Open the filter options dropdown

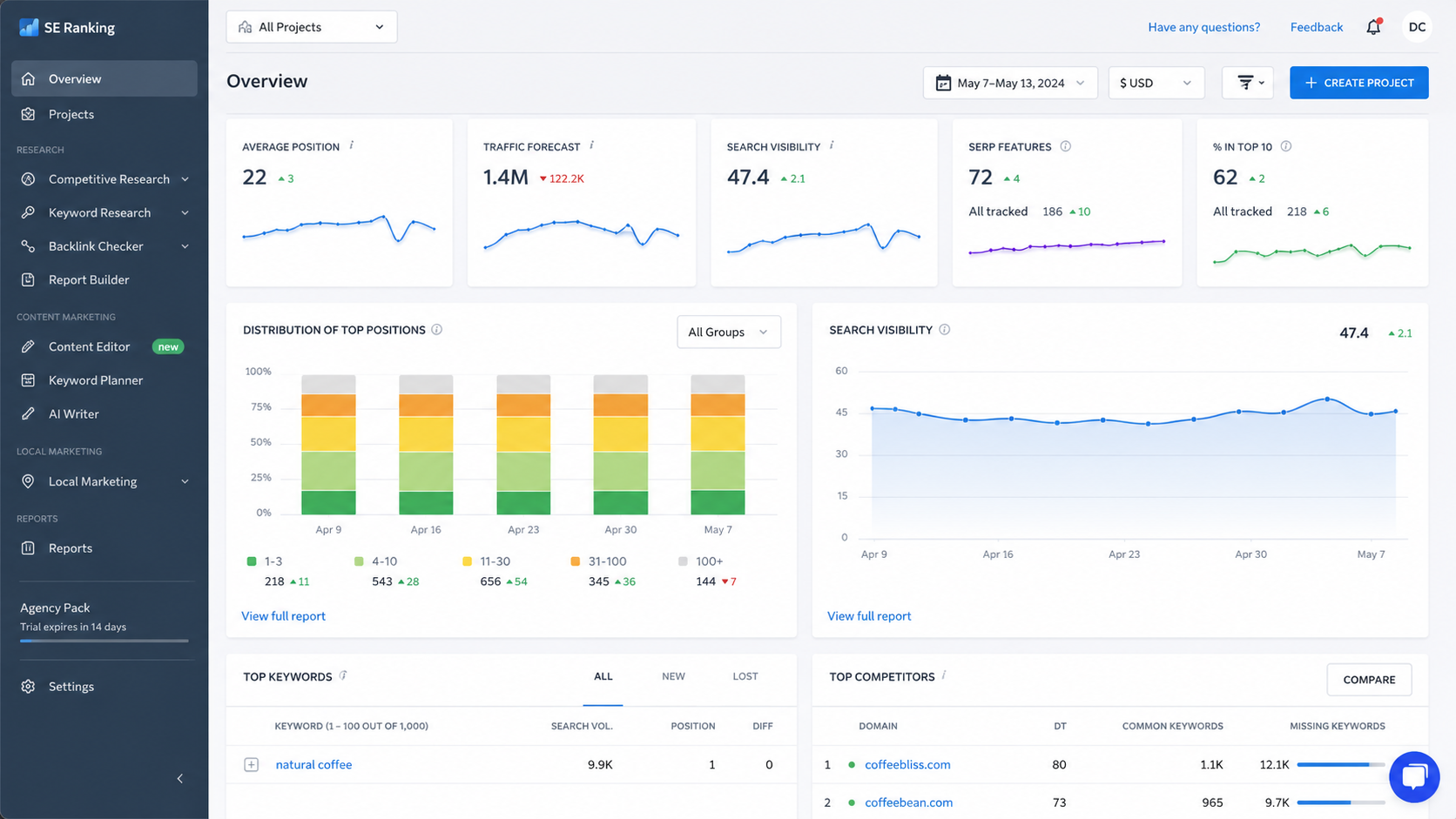click(1248, 83)
